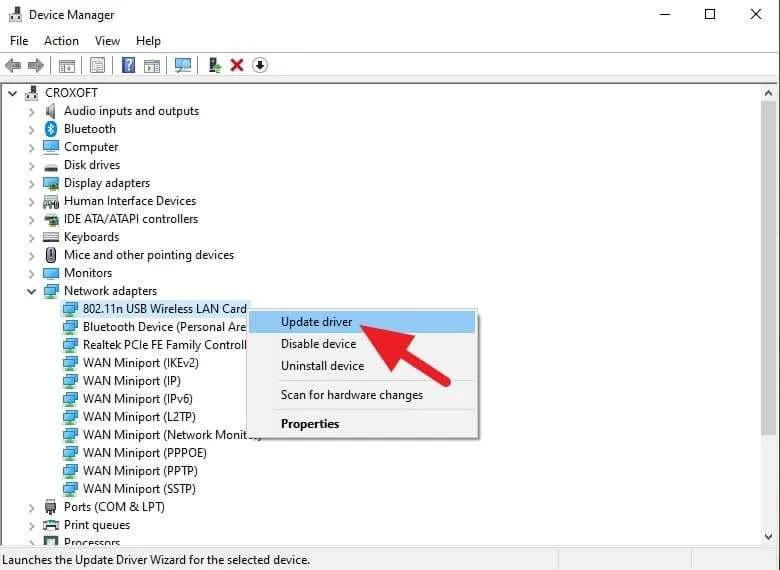Click the vertical scrollbar thumb
Screen dimensions: 780x570
click(769, 268)
